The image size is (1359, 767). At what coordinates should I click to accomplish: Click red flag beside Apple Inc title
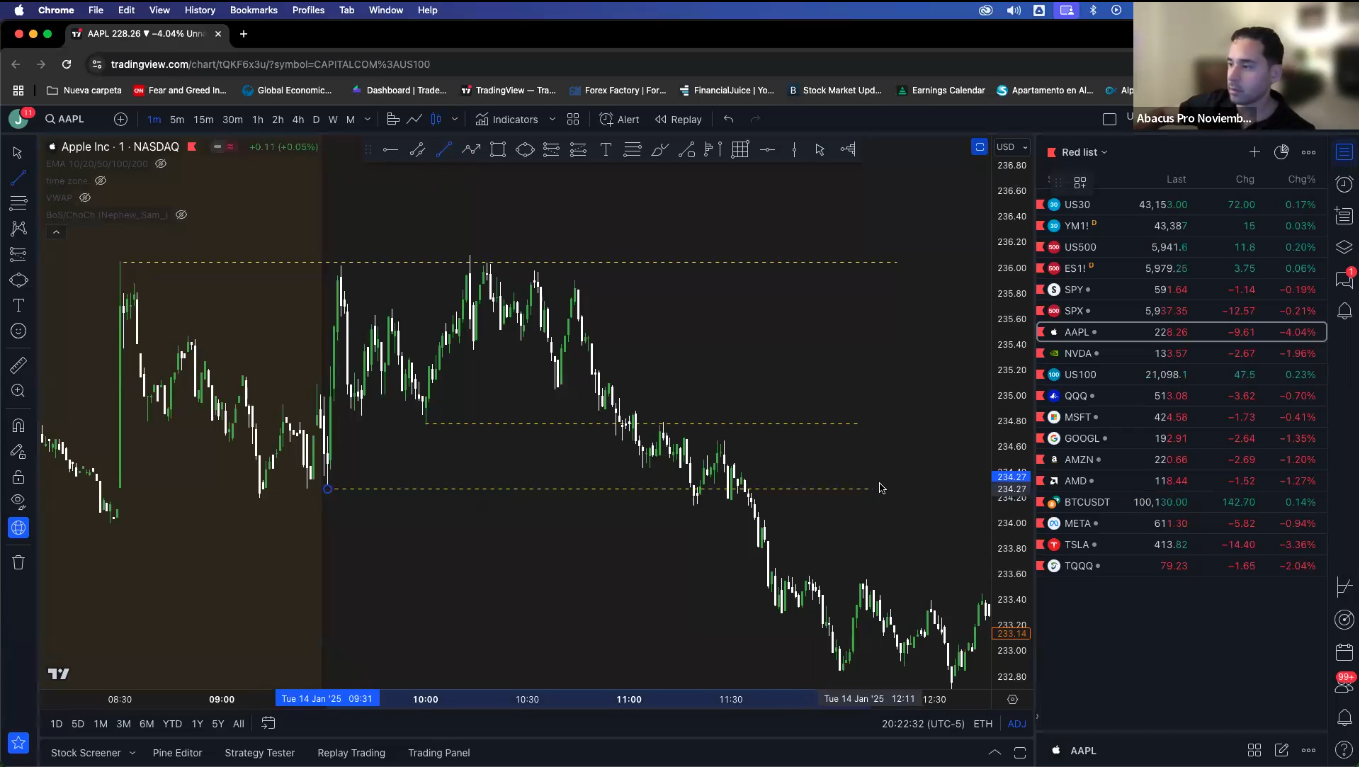pyautogui.click(x=192, y=147)
